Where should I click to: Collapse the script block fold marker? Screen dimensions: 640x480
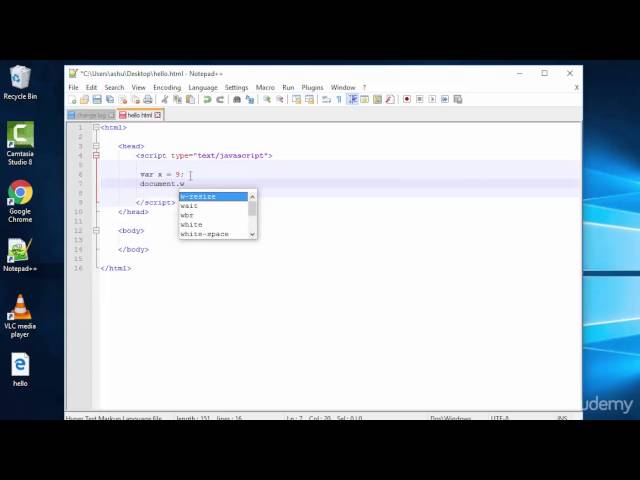[x=96, y=156]
